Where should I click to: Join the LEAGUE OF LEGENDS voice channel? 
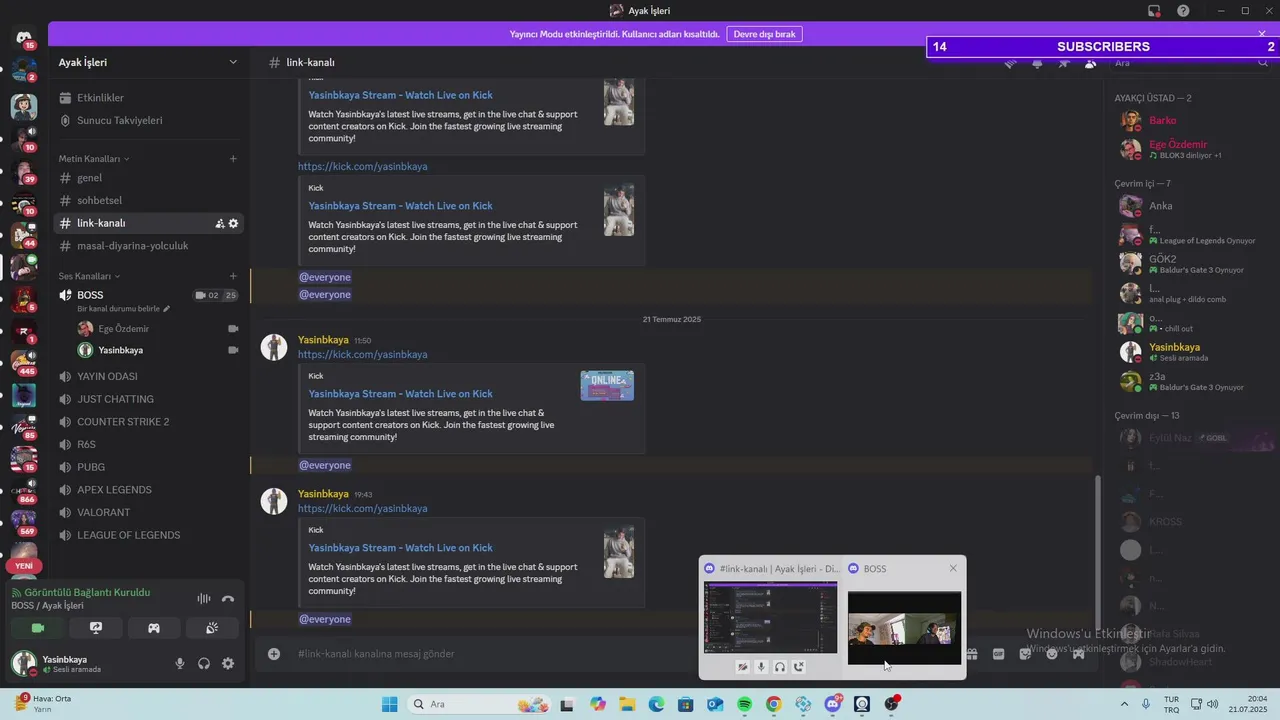coord(150,535)
